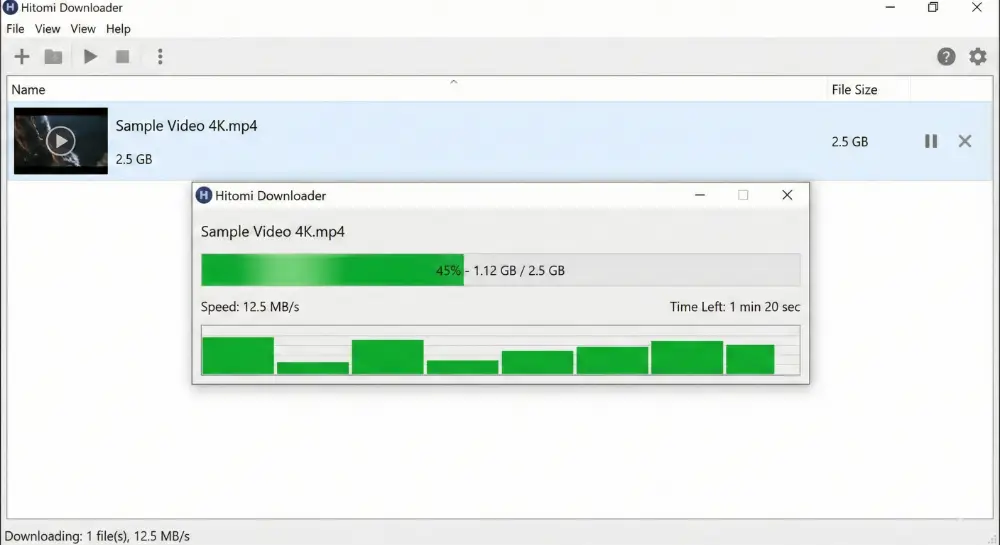Stop downloads with the toolbar stop icon

coord(122,57)
